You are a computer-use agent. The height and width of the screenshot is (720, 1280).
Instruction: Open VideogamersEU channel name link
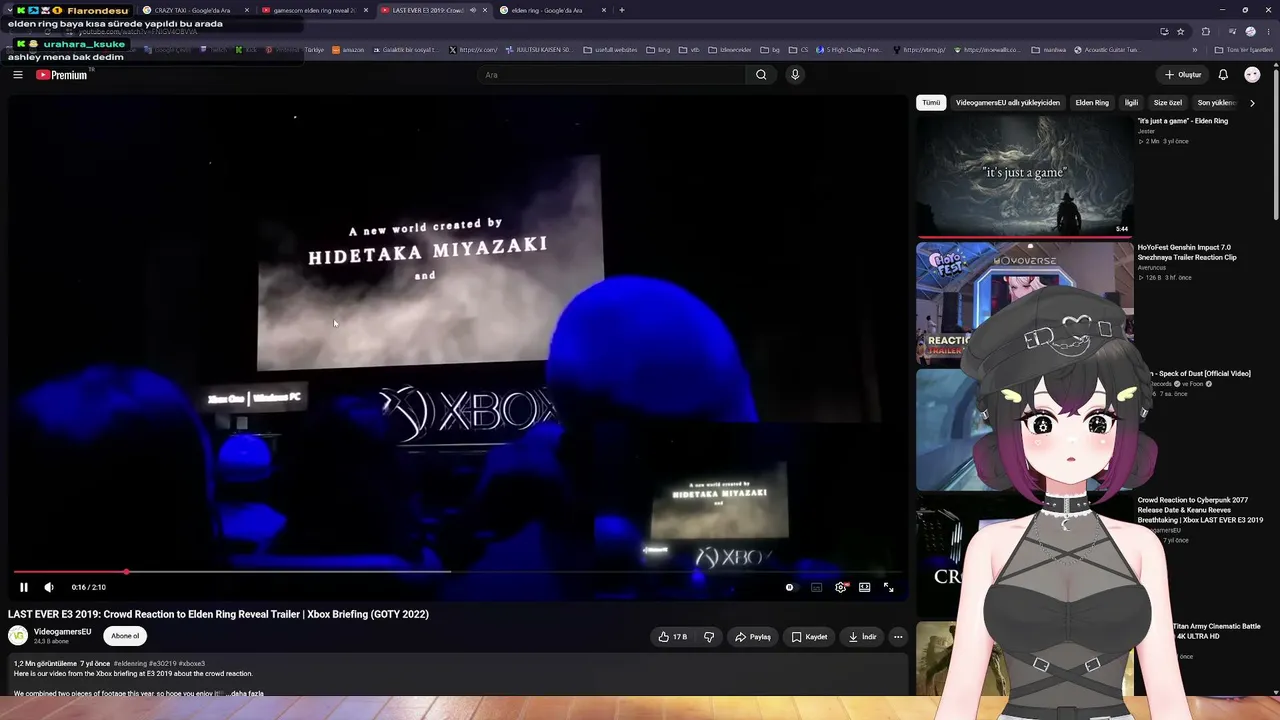pyautogui.click(x=62, y=632)
